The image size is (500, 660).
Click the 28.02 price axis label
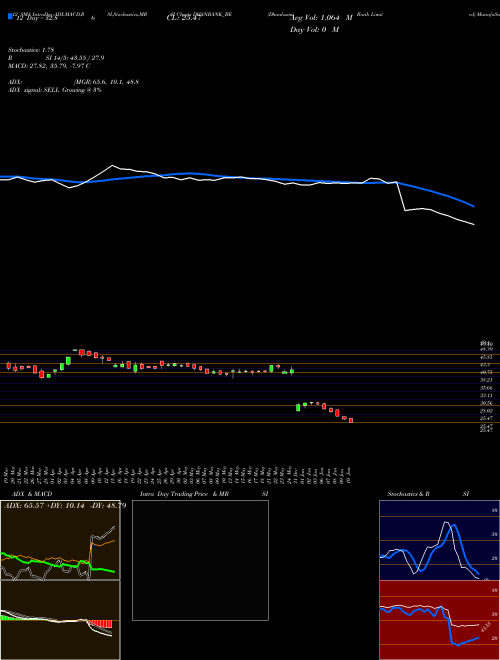487,410
